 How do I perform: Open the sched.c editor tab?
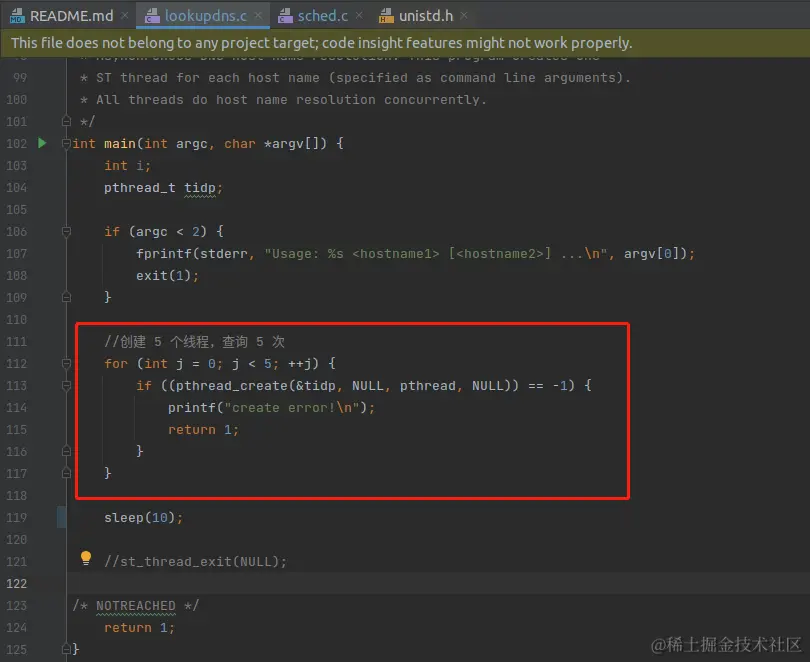(x=322, y=16)
